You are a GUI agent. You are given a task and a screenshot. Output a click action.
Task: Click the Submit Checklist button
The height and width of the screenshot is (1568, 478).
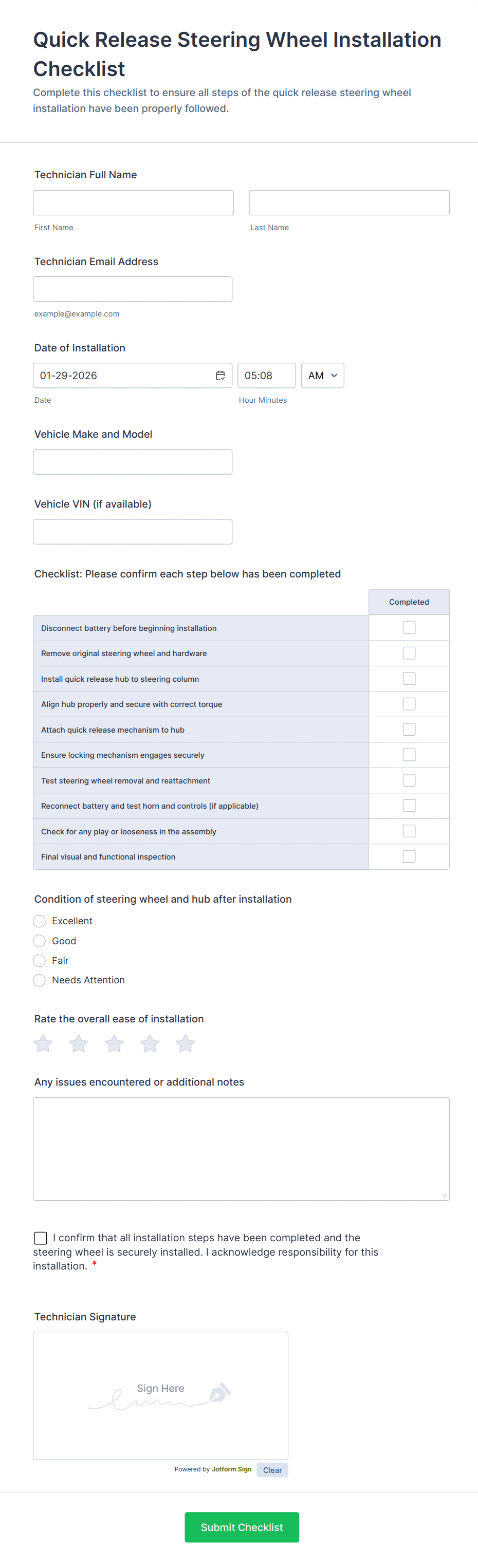(242, 1526)
